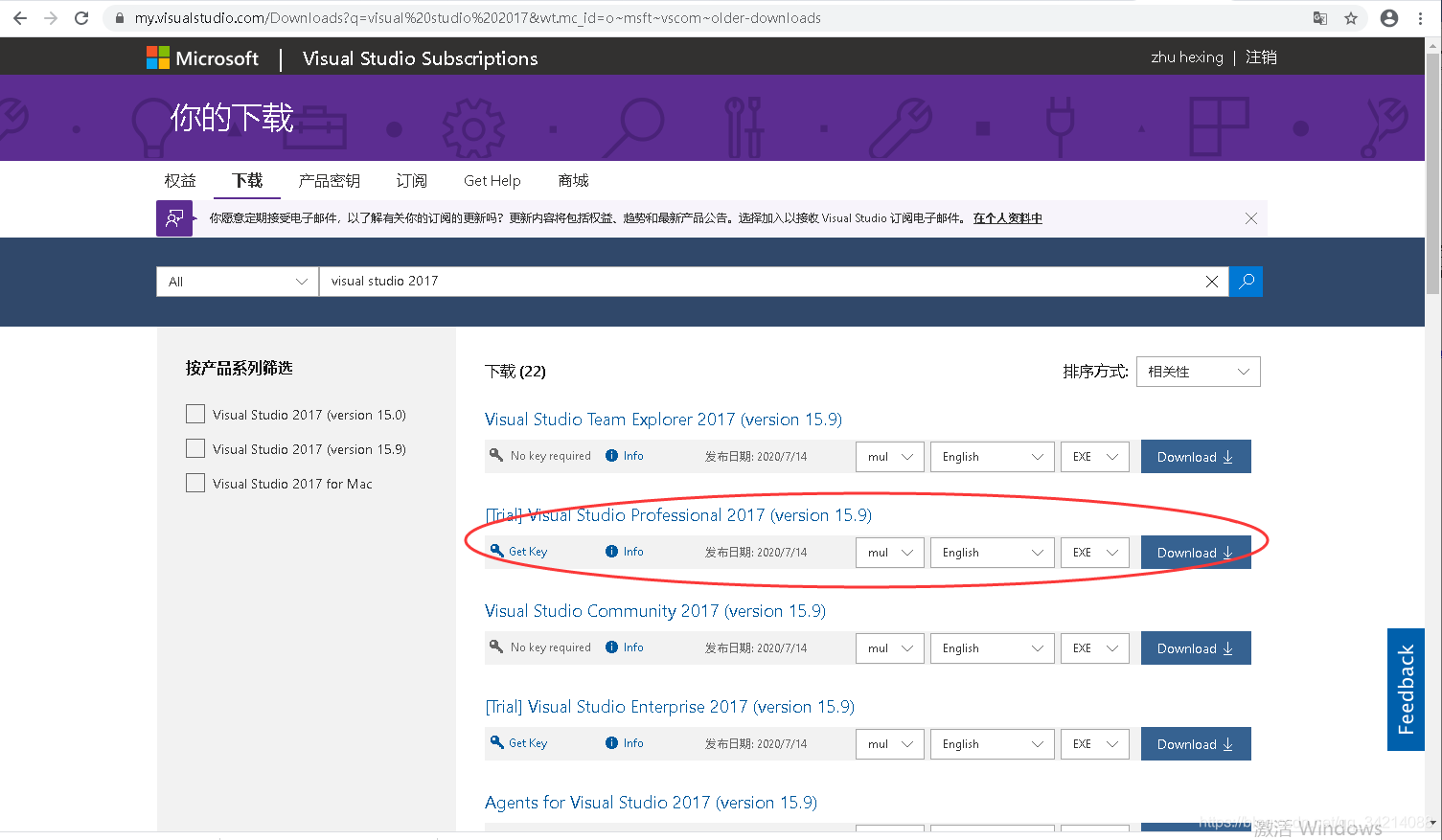Screen dimensions: 1442x840
Task: Open English dropdown for Enterprise 2017
Action: click(993, 744)
